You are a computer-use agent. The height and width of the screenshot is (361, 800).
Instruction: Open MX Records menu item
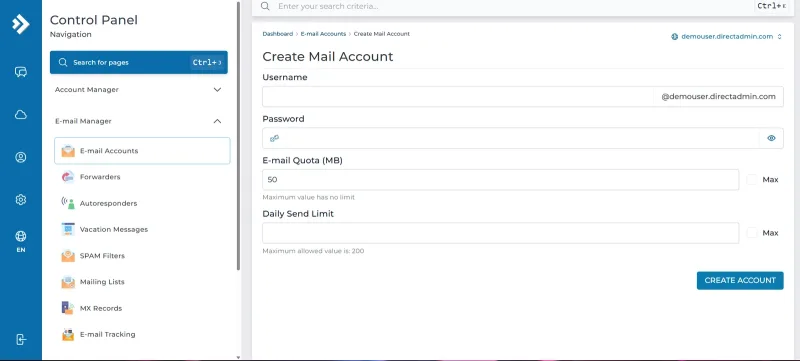point(142,308)
